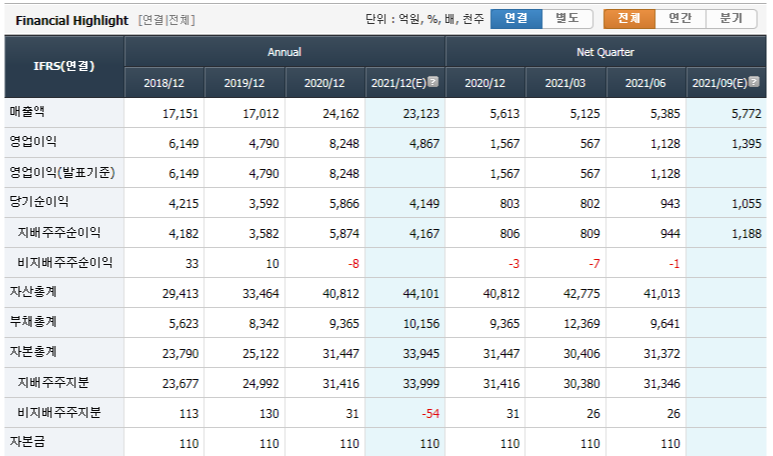Viewport: 773px width, 456px height.
Task: Click the Financial Highlight title
Action: pyautogui.click(x=72, y=21)
